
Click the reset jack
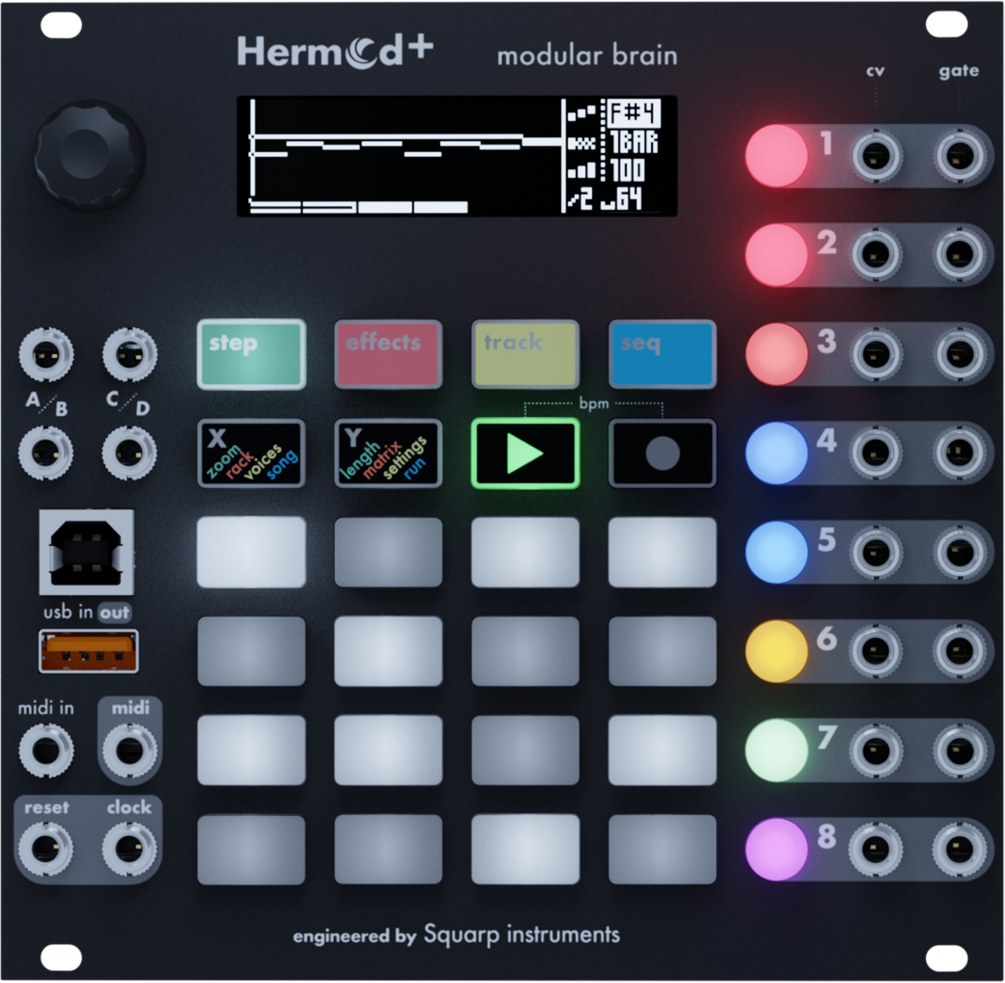coord(46,850)
